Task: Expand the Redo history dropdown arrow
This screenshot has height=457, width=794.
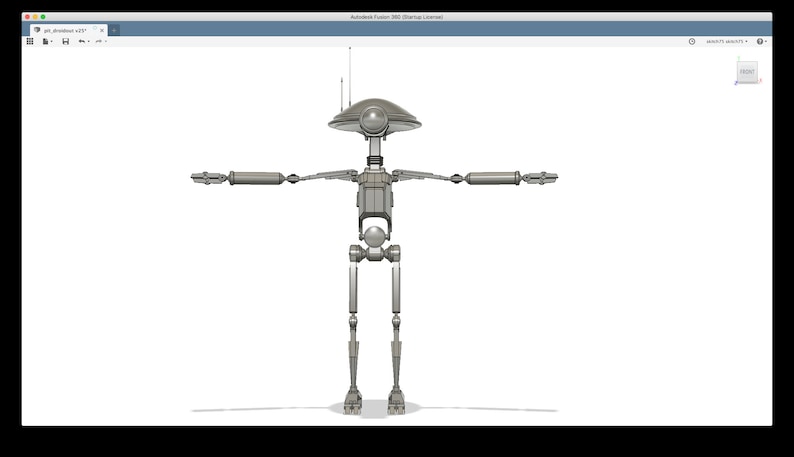Action: [105, 42]
